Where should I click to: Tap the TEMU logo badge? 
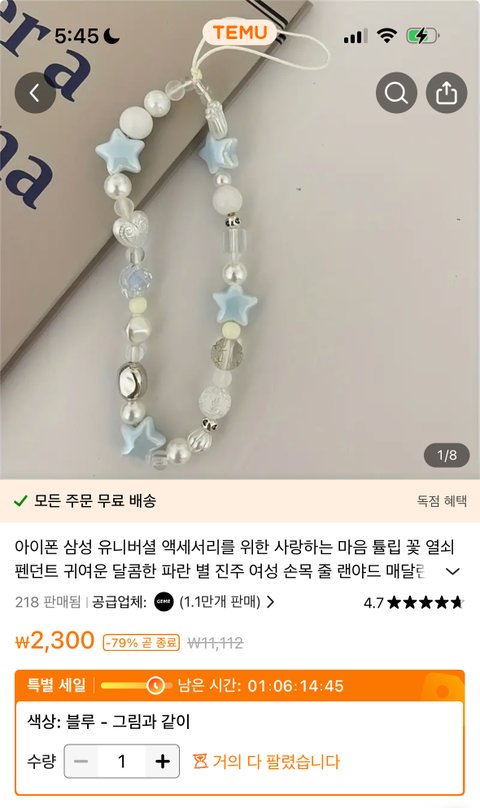(x=240, y=32)
